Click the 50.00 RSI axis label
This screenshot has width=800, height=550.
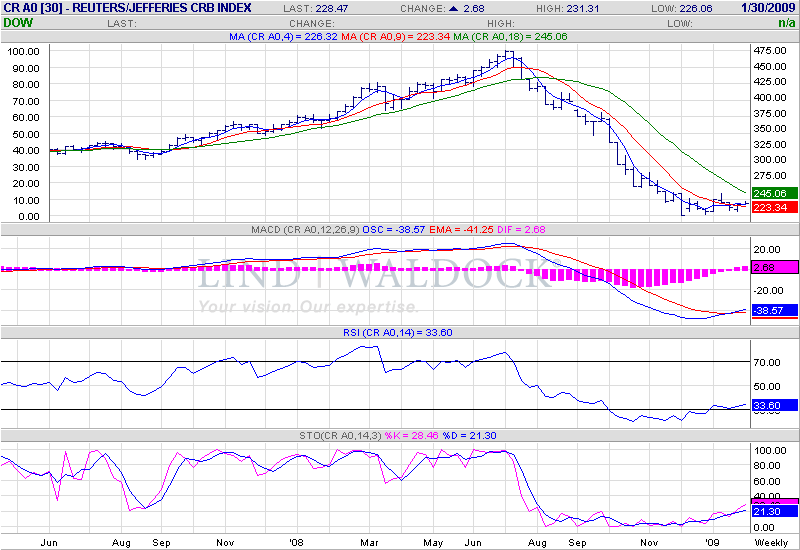coord(767,387)
